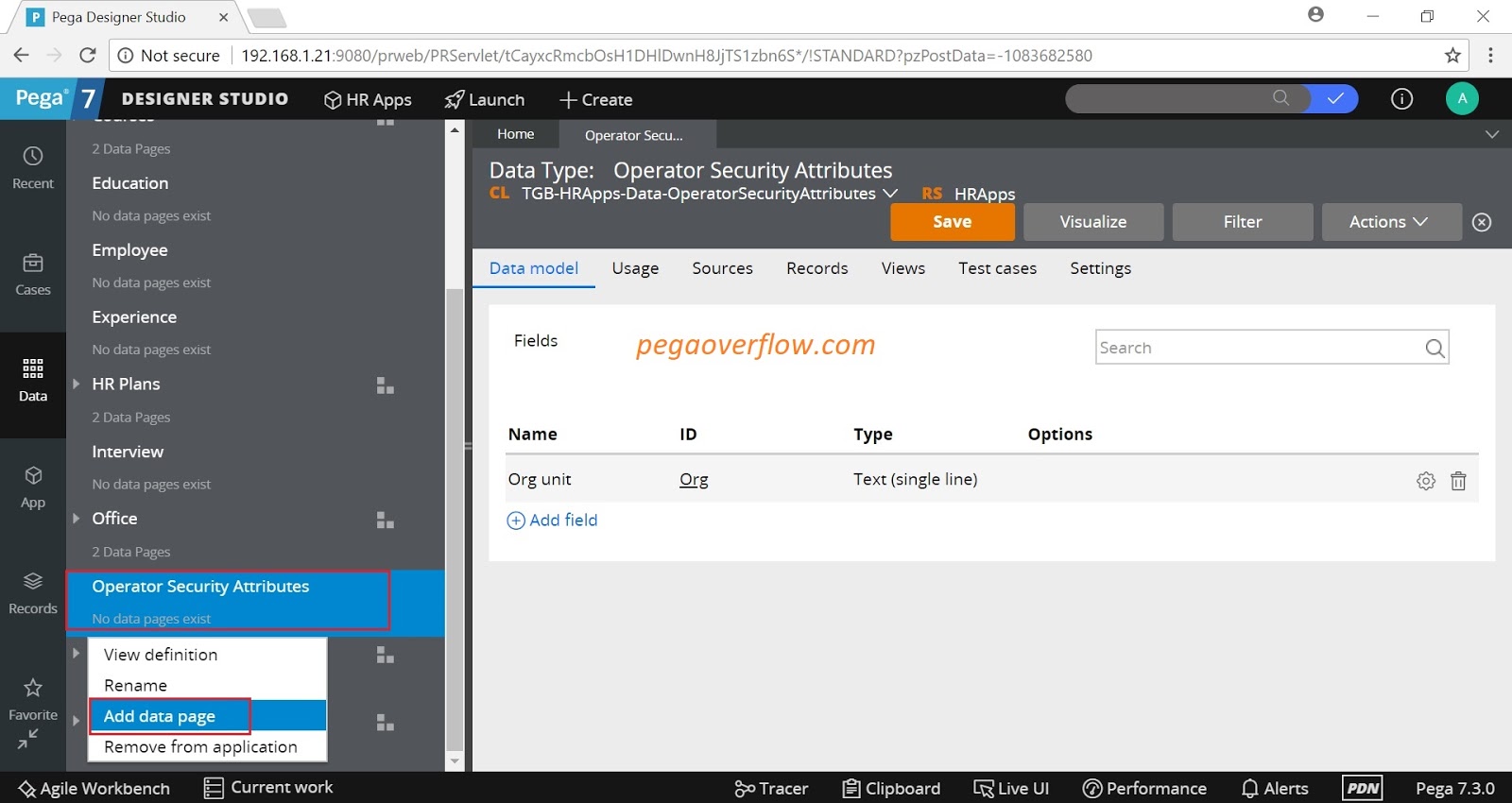Open the information icon in header
Image resolution: width=1512 pixels, height=803 pixels.
pos(1401,98)
